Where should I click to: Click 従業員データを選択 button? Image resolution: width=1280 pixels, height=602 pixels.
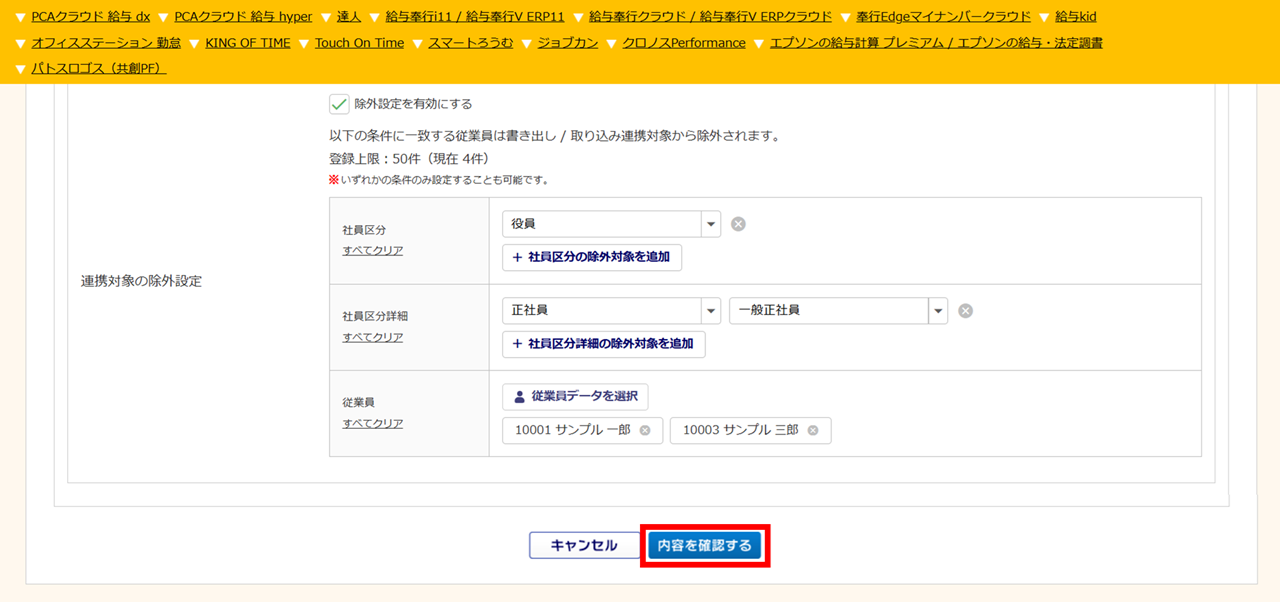pos(575,397)
